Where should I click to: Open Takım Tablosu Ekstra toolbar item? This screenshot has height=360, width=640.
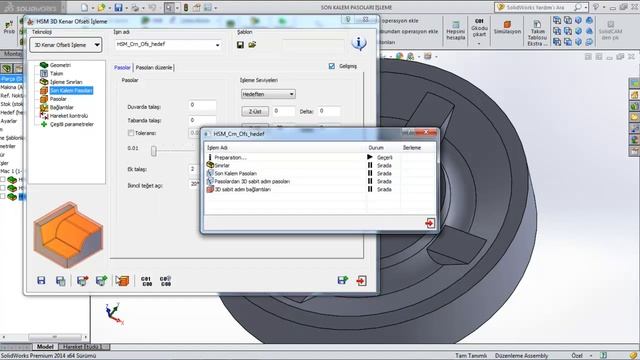tap(537, 33)
